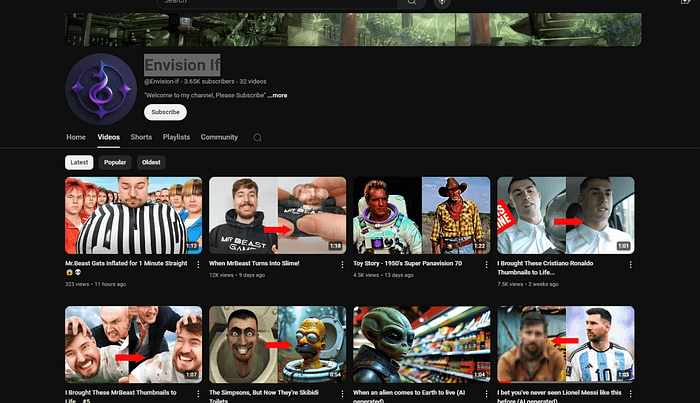Select the Videos tab
The width and height of the screenshot is (700, 403).
[x=108, y=137]
